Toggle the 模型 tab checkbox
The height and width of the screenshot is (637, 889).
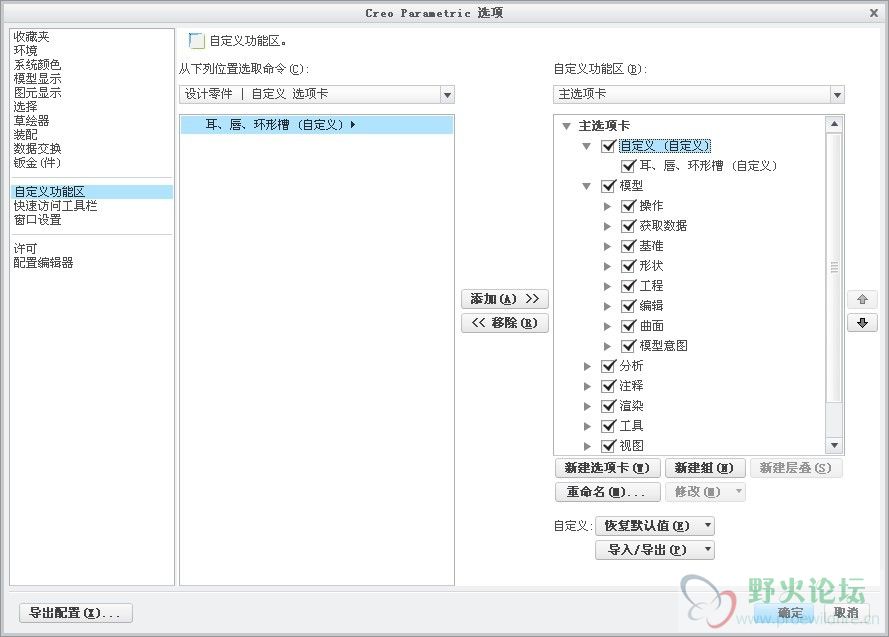click(x=608, y=186)
